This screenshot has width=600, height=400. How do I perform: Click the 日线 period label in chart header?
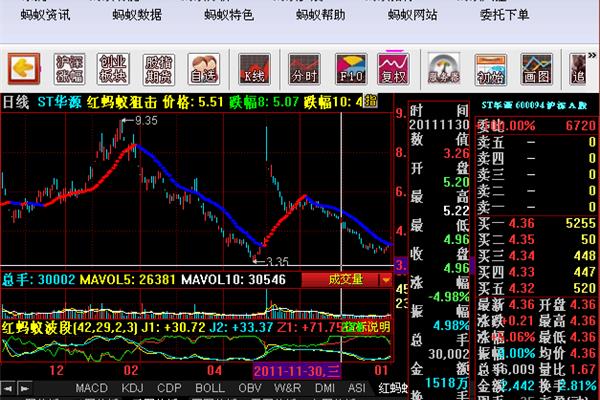tap(16, 102)
